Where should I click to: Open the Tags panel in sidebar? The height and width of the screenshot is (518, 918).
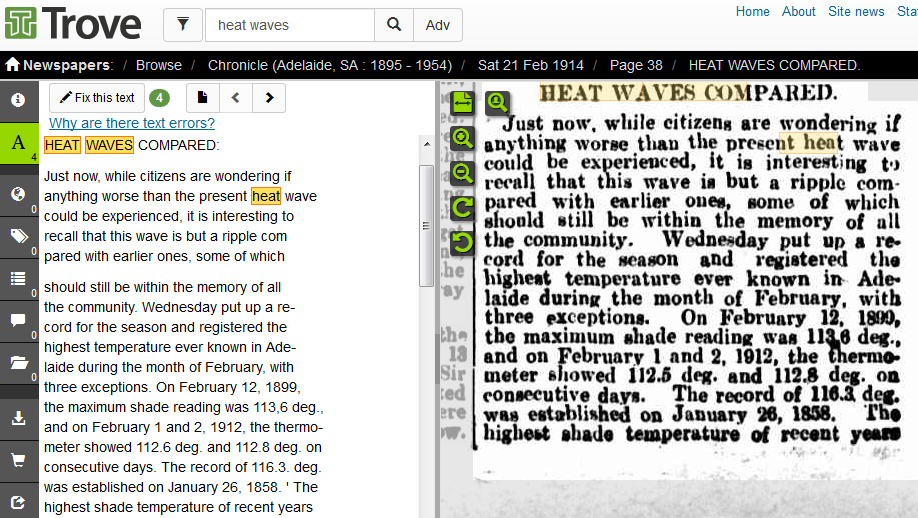pyautogui.click(x=18, y=236)
